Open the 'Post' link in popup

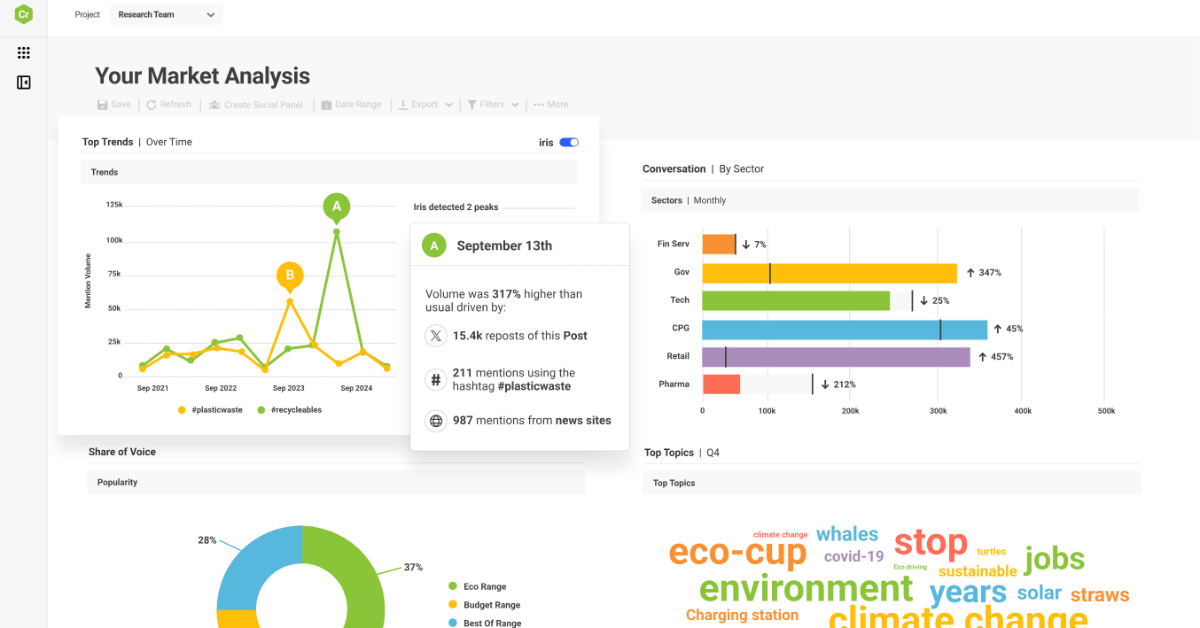tap(575, 336)
